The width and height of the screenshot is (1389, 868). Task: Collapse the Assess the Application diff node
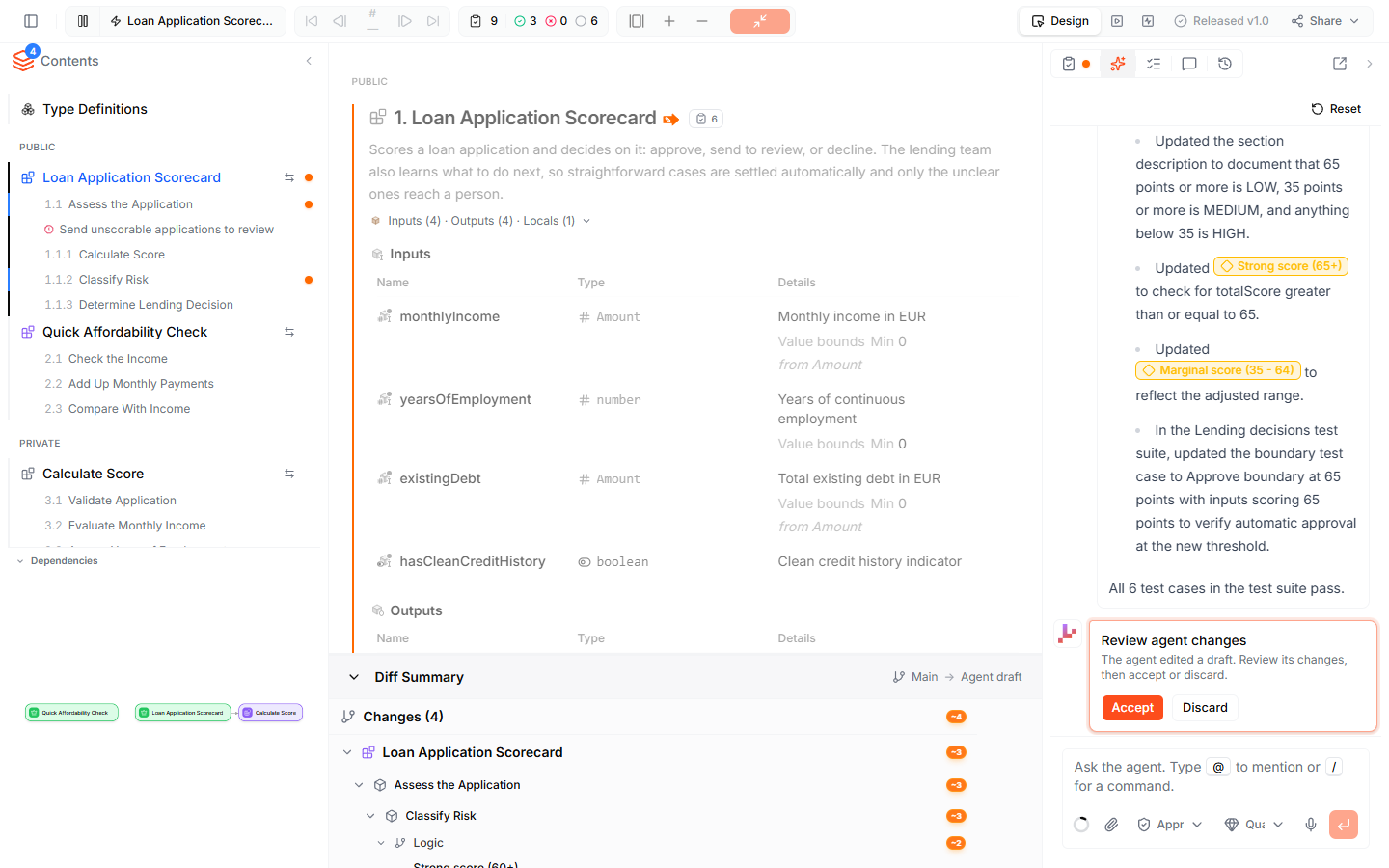coord(359,785)
